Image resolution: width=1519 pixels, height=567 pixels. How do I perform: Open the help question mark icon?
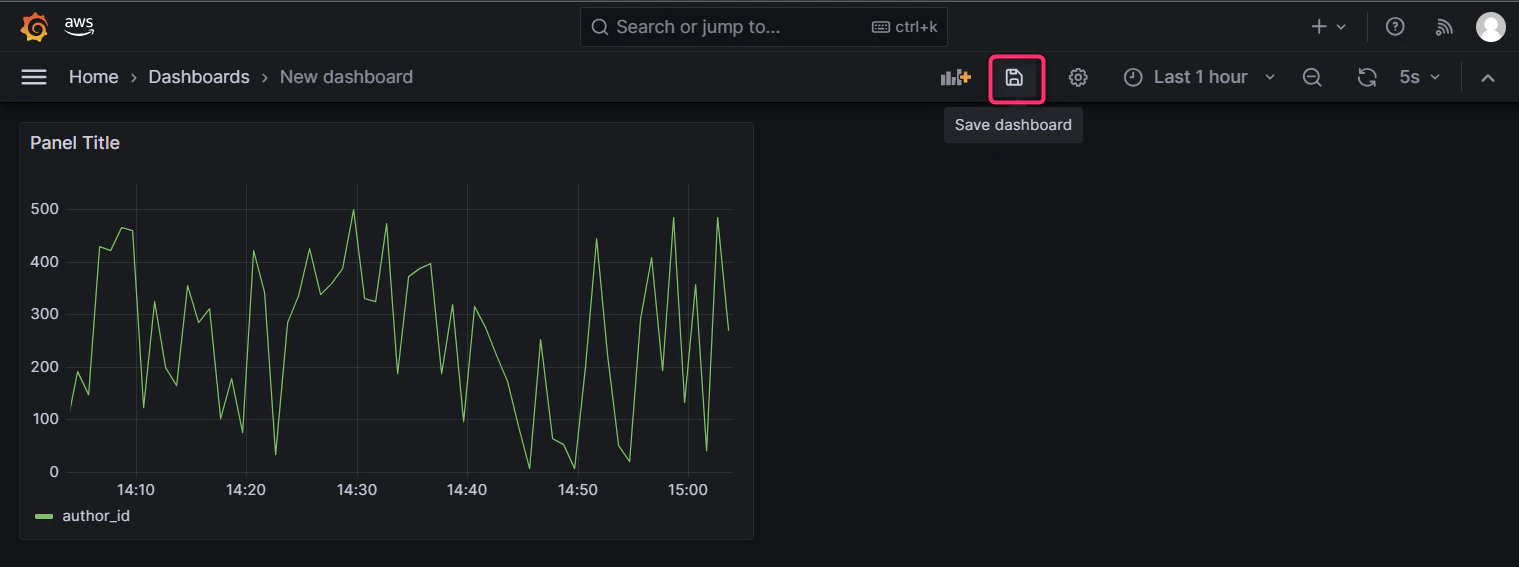[x=1395, y=27]
